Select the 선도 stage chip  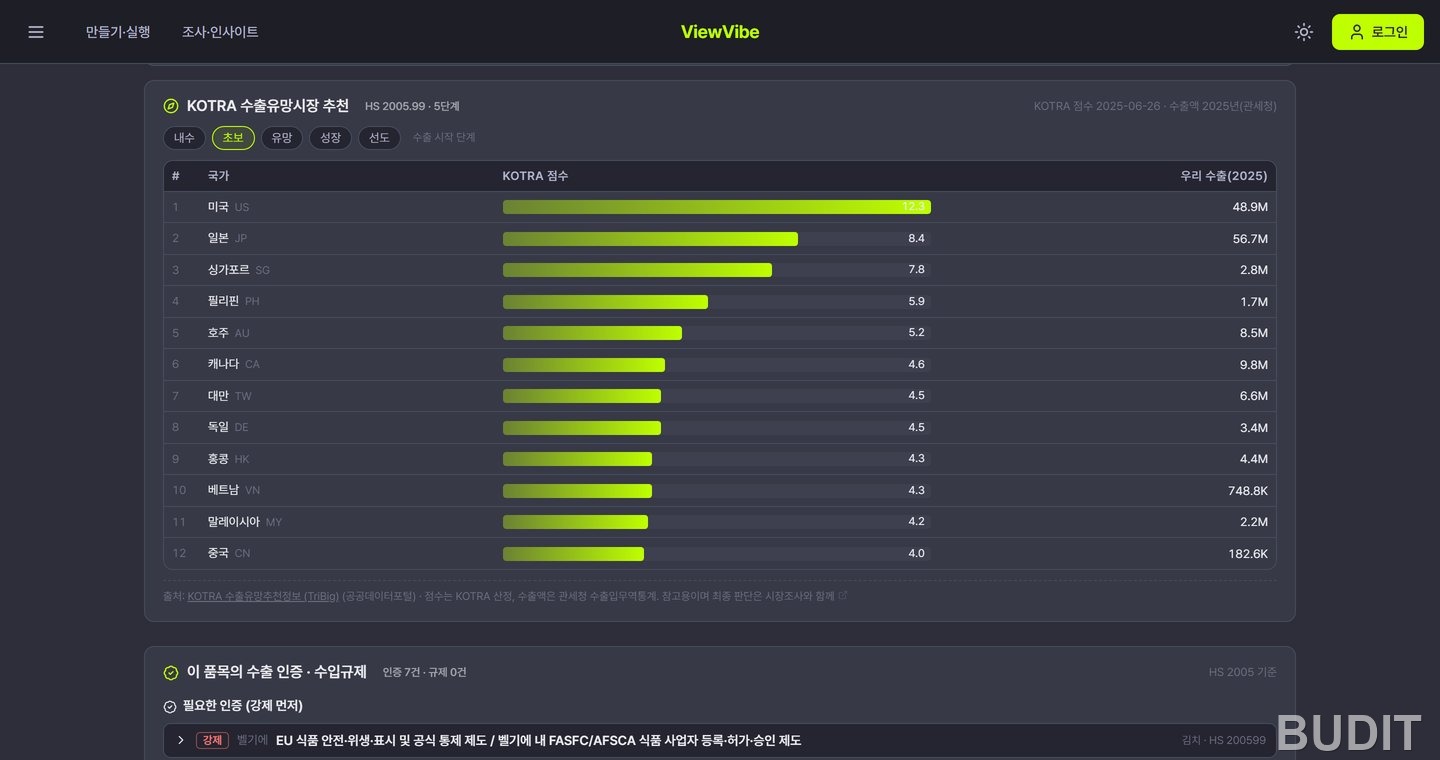[x=379, y=138]
